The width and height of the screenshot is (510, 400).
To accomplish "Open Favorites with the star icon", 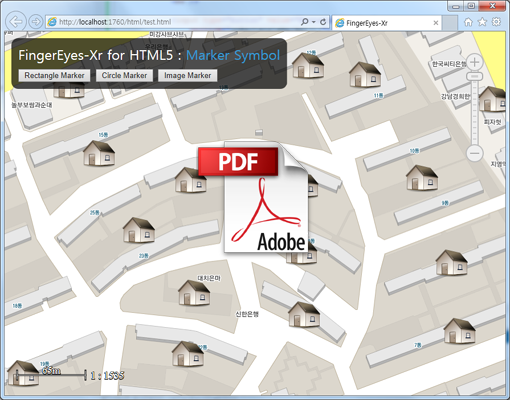I will point(482,22).
